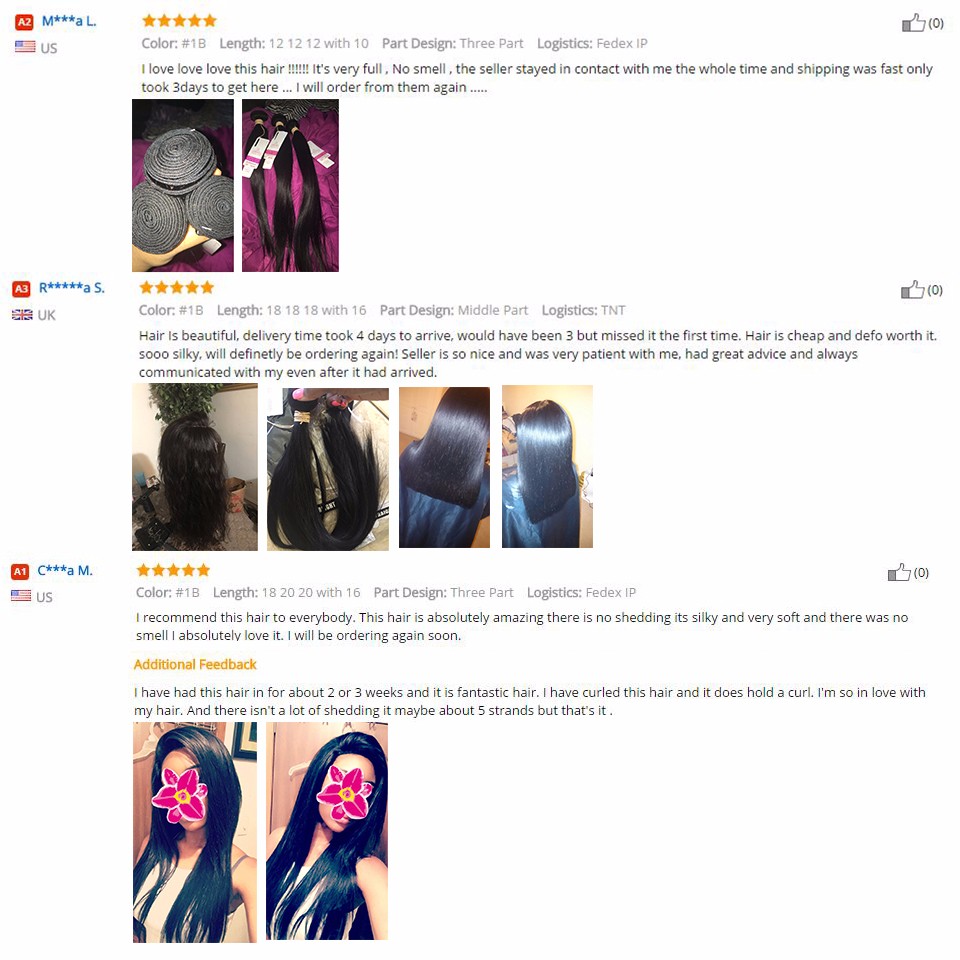Click the A1 buyer level badge
Image resolution: width=960 pixels, height=960 pixels.
(20, 572)
